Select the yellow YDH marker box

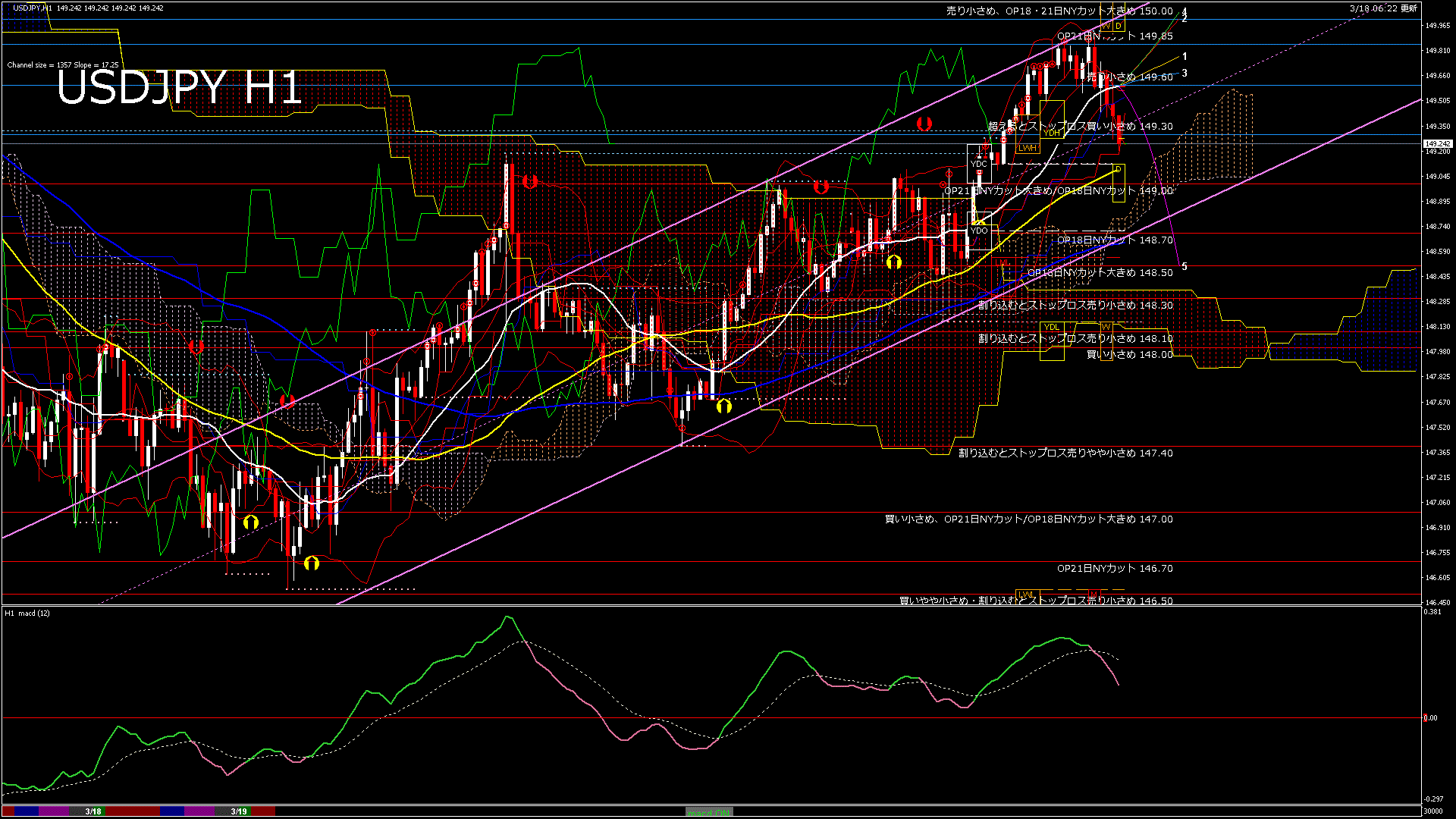1052,133
